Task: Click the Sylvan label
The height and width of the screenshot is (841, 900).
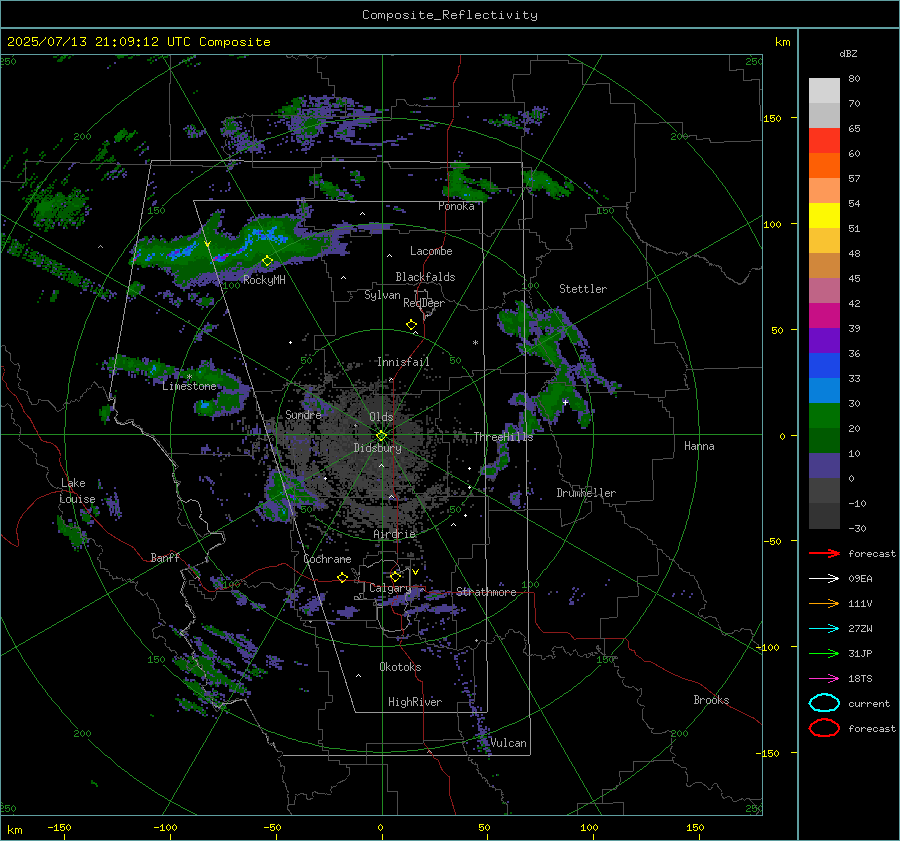Action: click(x=382, y=295)
